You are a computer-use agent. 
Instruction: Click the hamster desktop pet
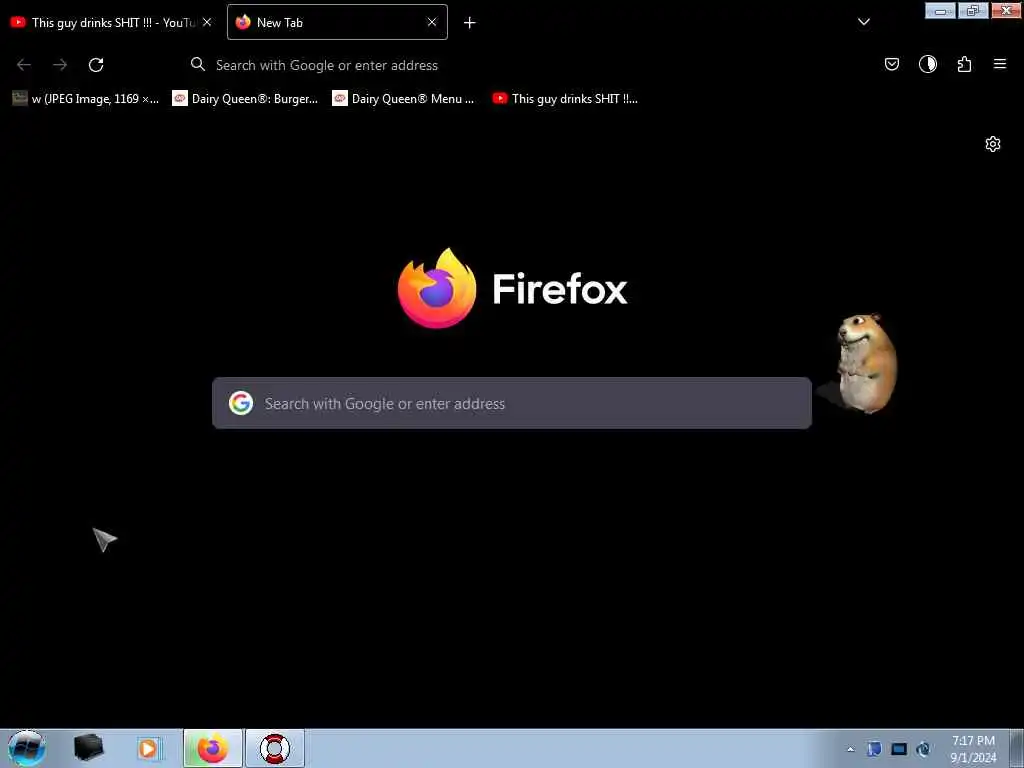pos(866,363)
